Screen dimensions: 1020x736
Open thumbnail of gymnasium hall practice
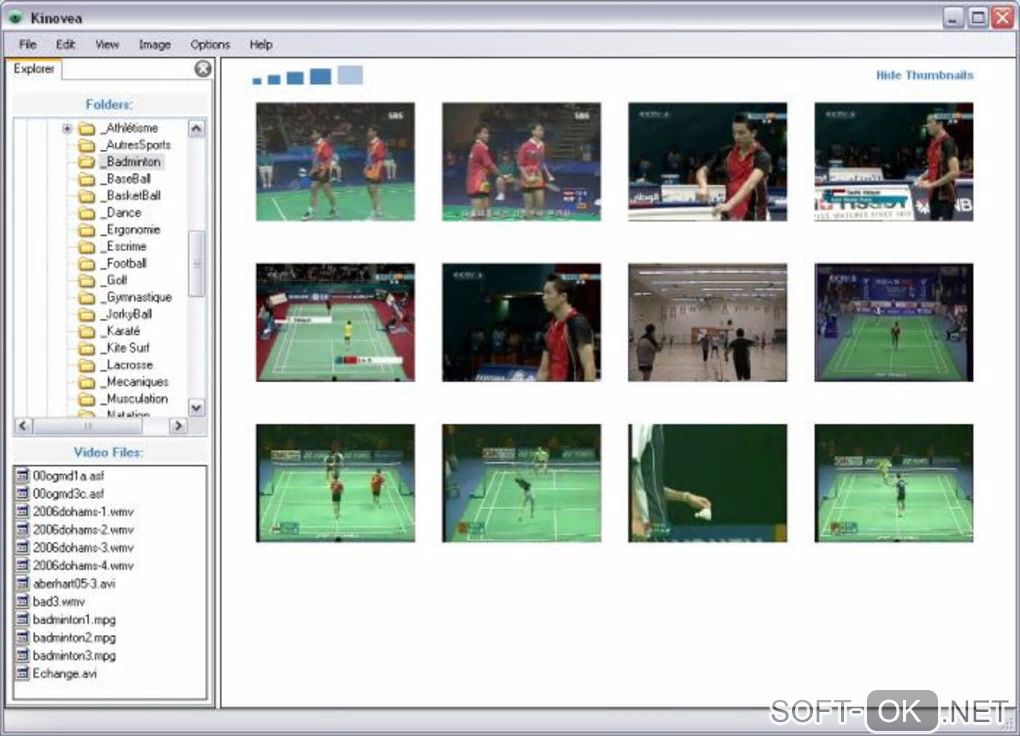click(707, 322)
